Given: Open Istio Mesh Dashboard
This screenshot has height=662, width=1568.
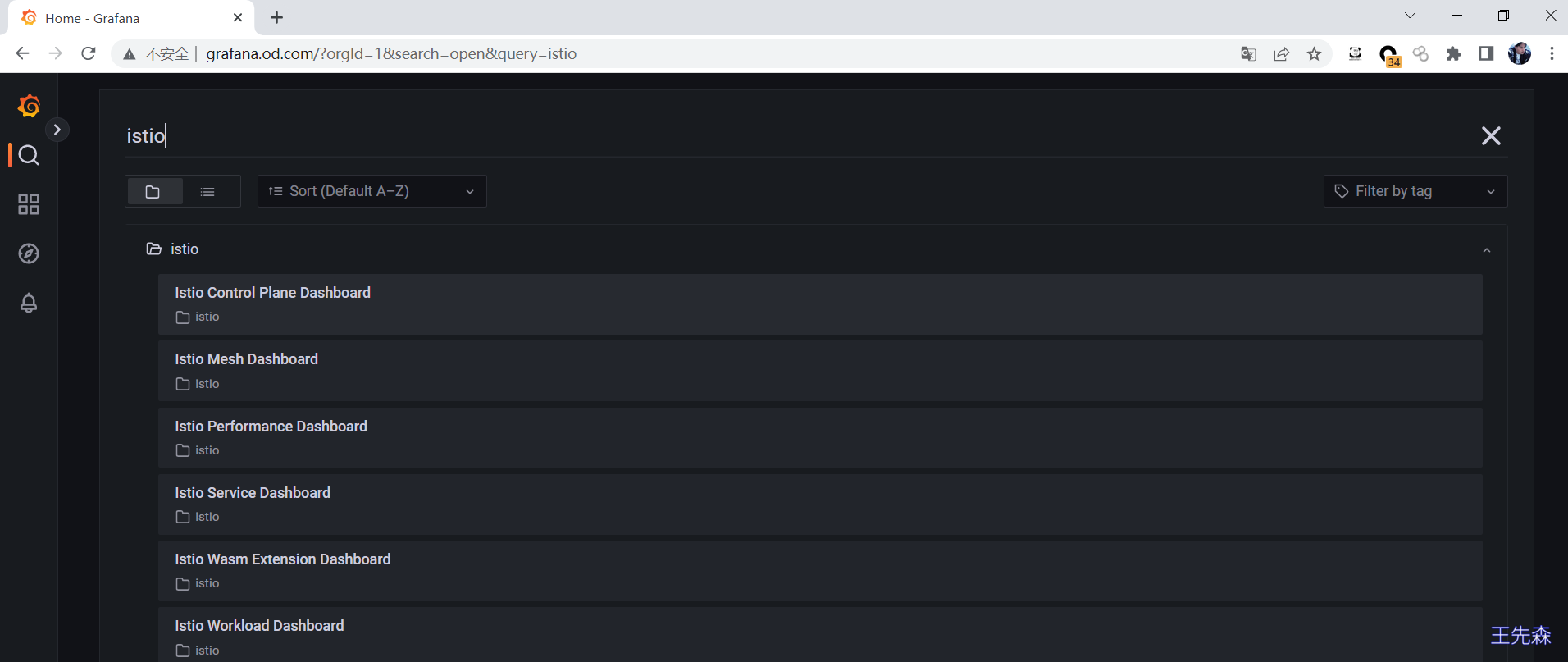Looking at the screenshot, I should tap(820, 371).
